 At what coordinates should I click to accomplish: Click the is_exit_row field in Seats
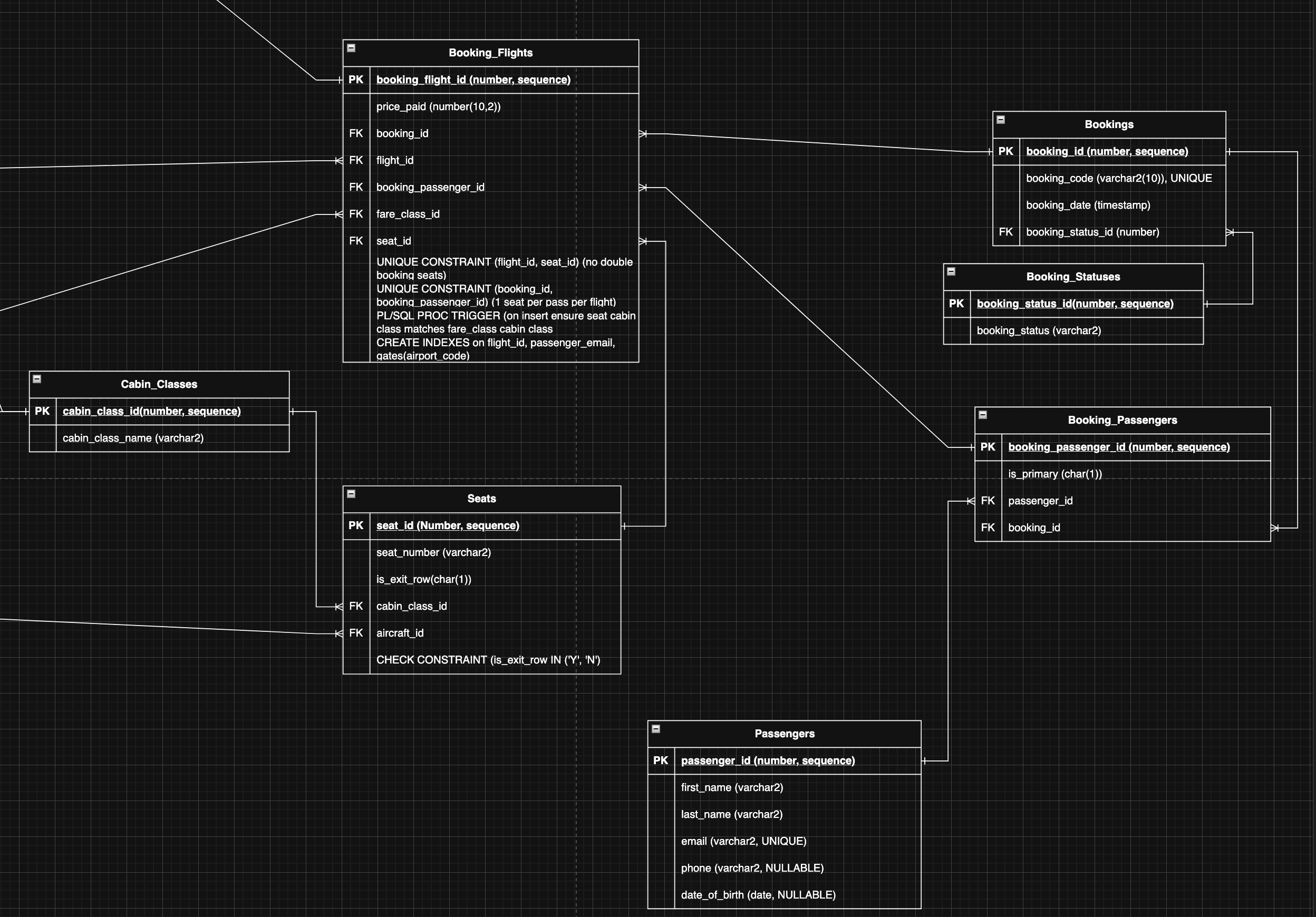424,579
